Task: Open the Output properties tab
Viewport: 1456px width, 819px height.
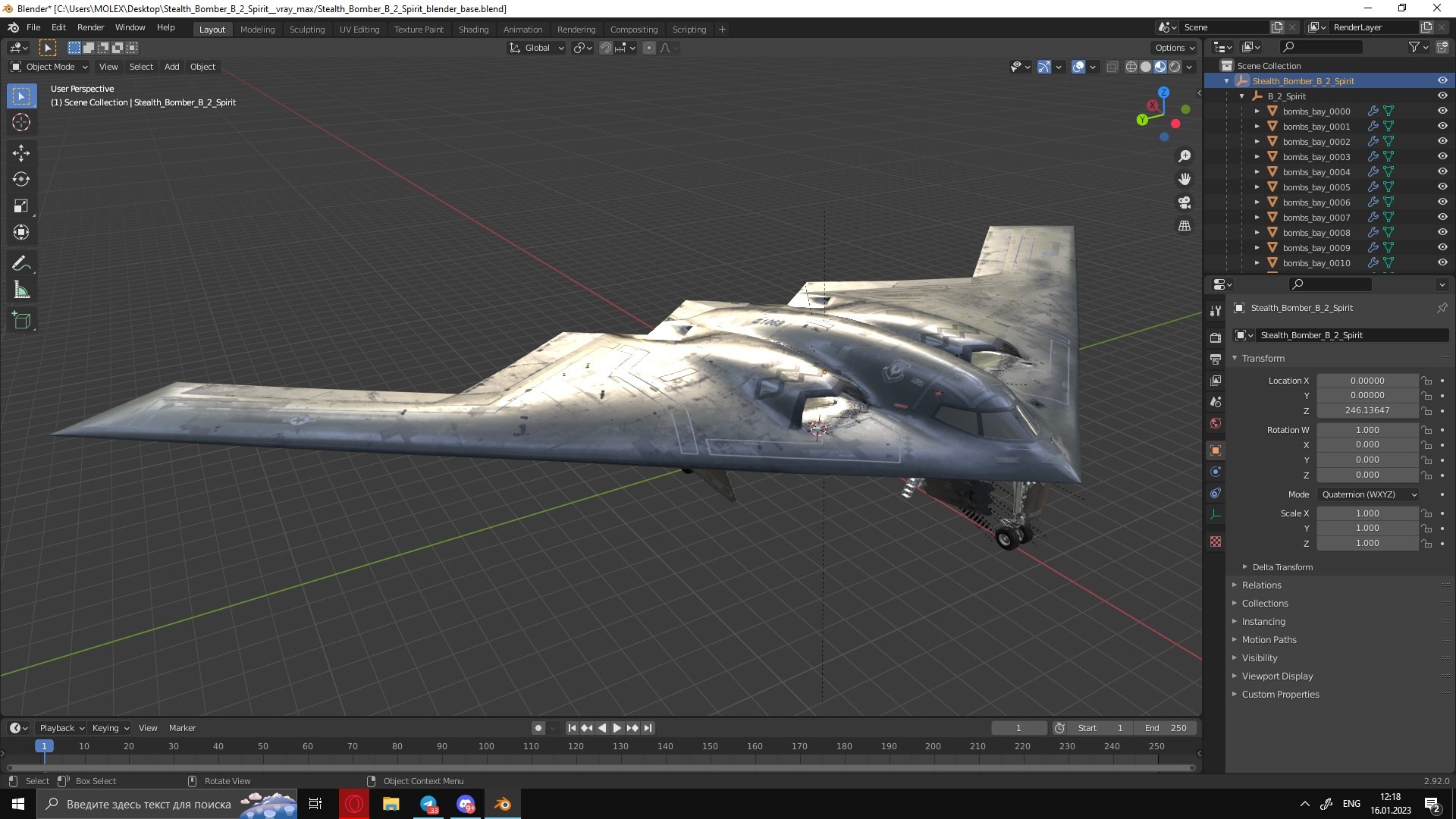Action: (1216, 359)
